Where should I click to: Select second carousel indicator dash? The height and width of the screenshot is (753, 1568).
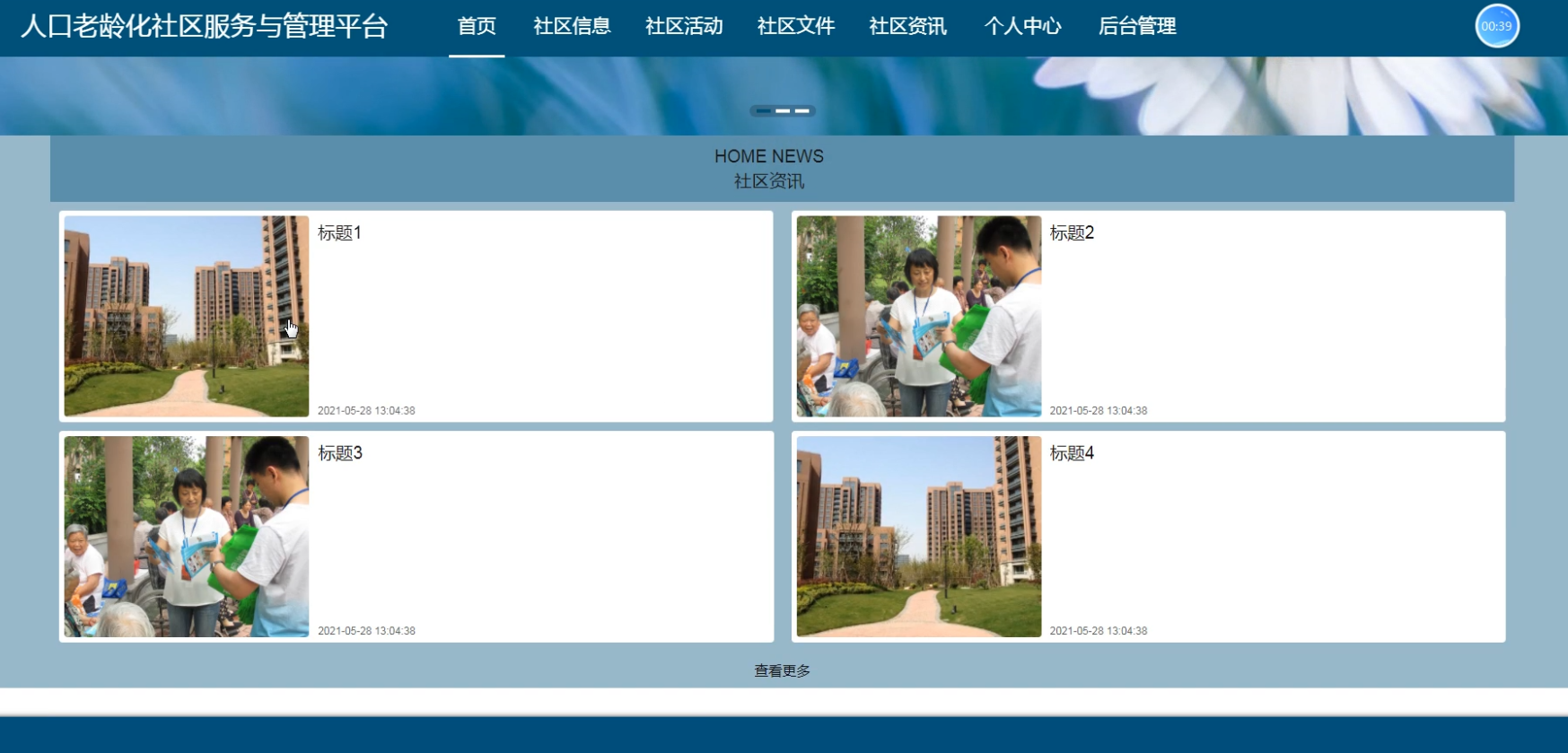point(783,111)
